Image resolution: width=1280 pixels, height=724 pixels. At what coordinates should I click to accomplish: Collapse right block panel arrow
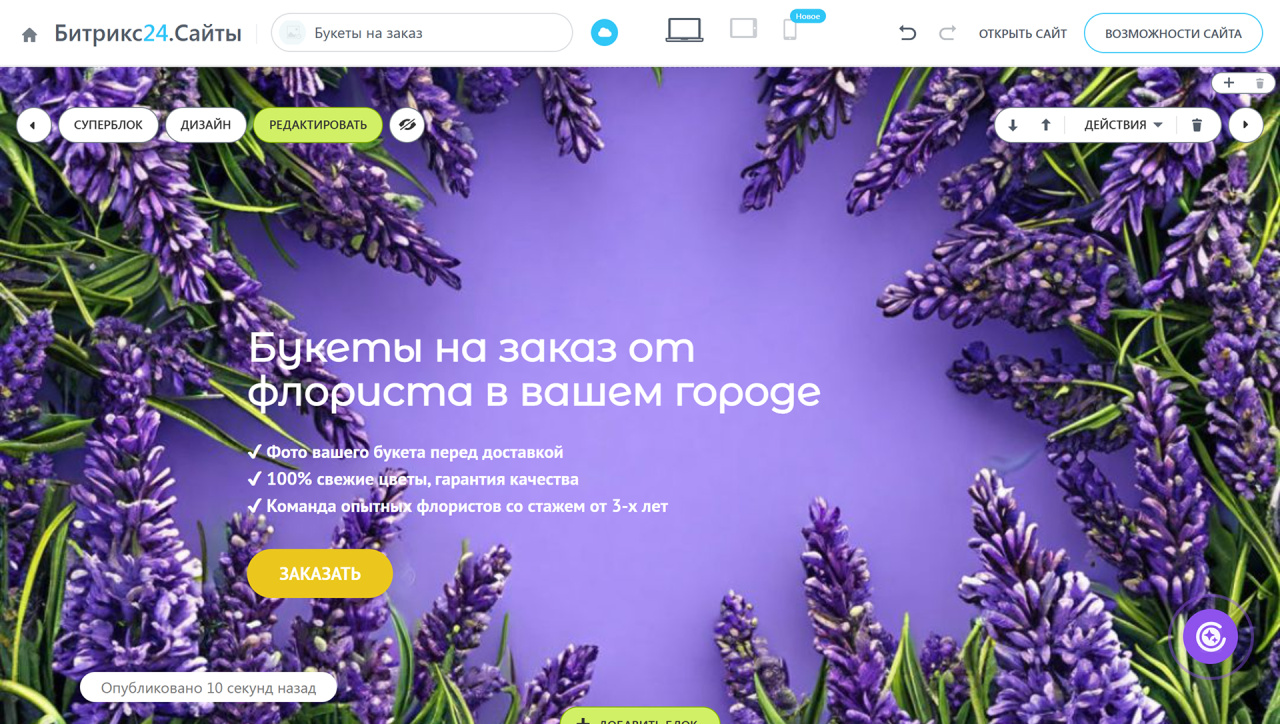pyautogui.click(x=1245, y=125)
